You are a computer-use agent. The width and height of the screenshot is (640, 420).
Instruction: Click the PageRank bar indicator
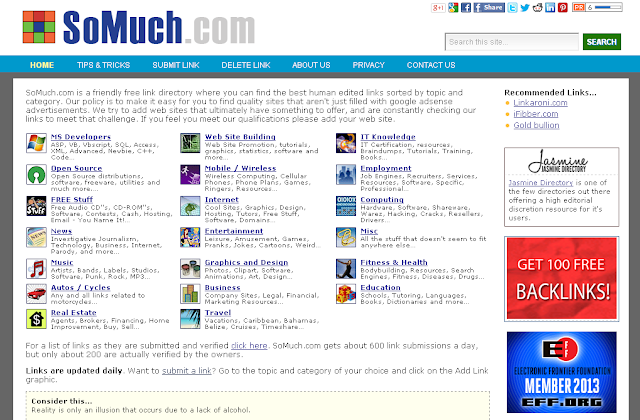(598, 7)
